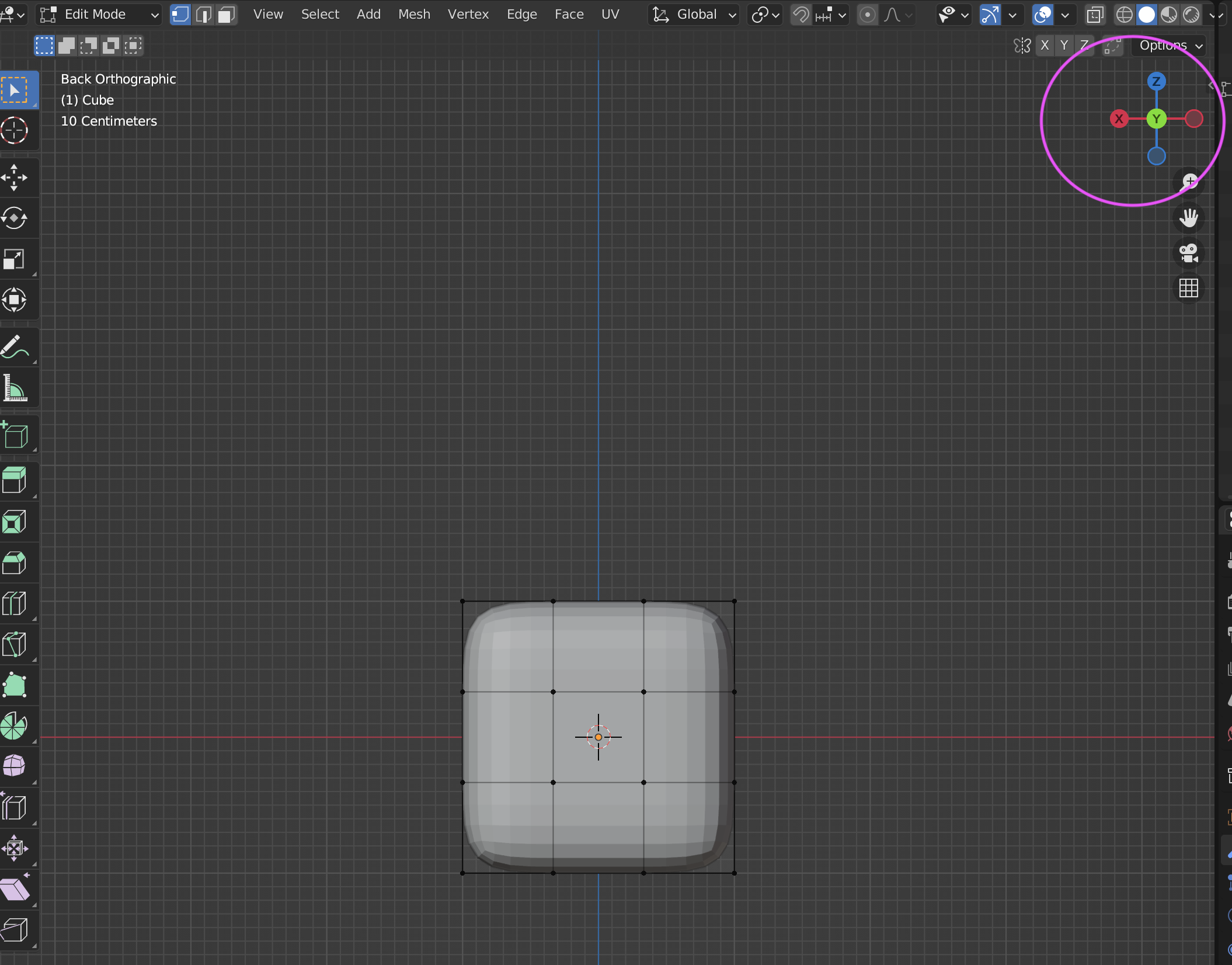Open the View menu
Screen dimensions: 1232x965
[268, 15]
